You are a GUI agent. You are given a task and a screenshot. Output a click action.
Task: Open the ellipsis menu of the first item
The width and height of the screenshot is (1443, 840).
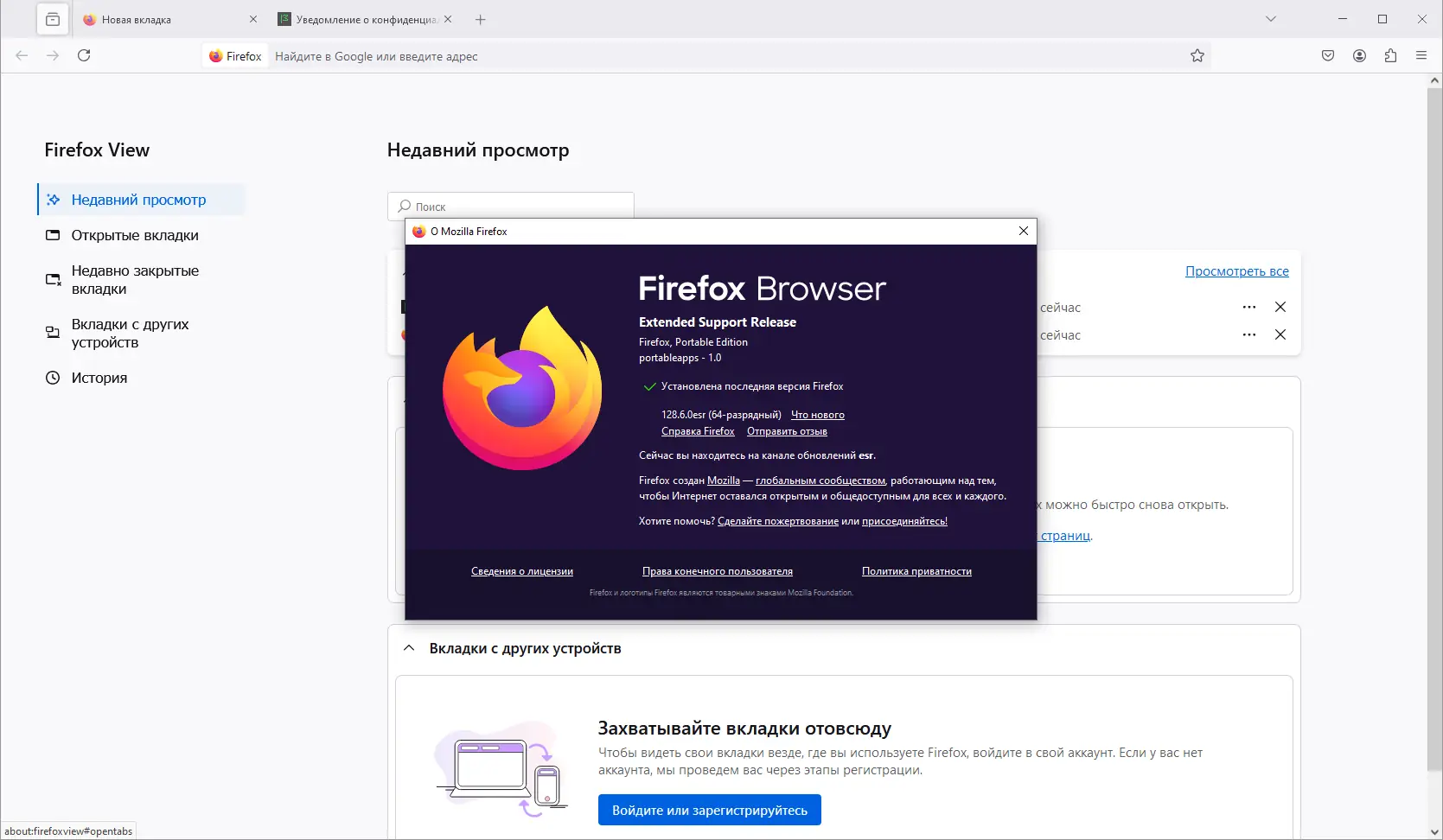click(x=1248, y=307)
